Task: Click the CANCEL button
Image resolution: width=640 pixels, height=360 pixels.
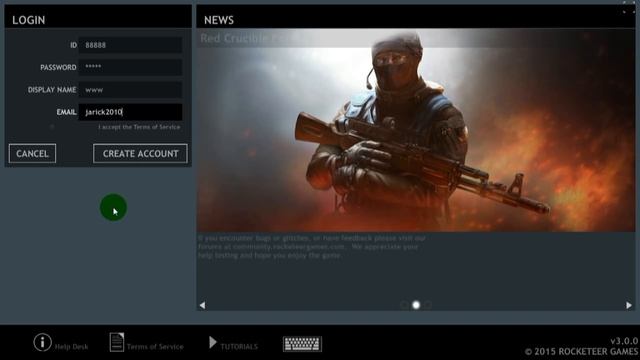Action: click(x=32, y=153)
